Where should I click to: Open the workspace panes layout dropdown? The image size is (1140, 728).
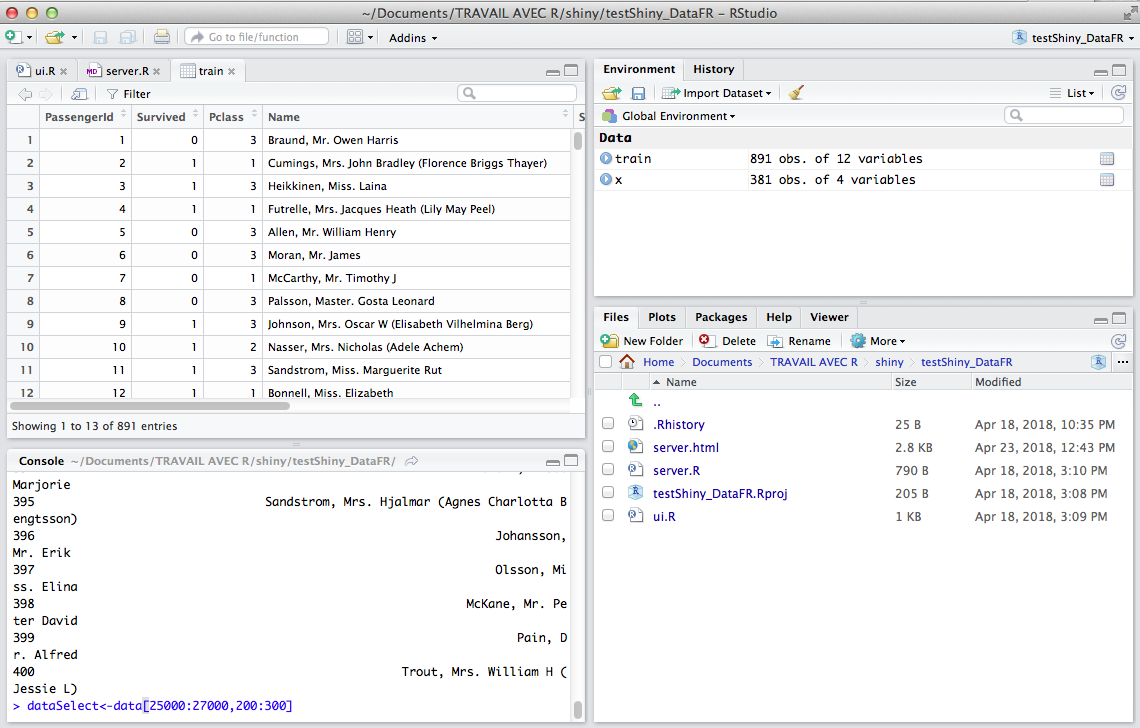click(x=360, y=37)
